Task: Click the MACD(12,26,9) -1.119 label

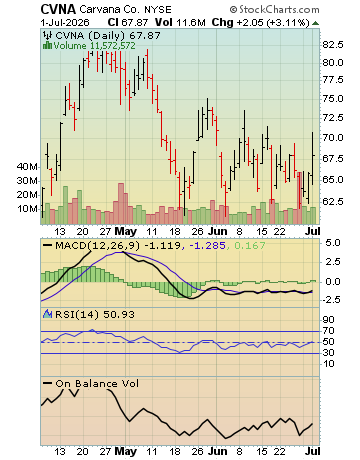Action: [x=118, y=246]
